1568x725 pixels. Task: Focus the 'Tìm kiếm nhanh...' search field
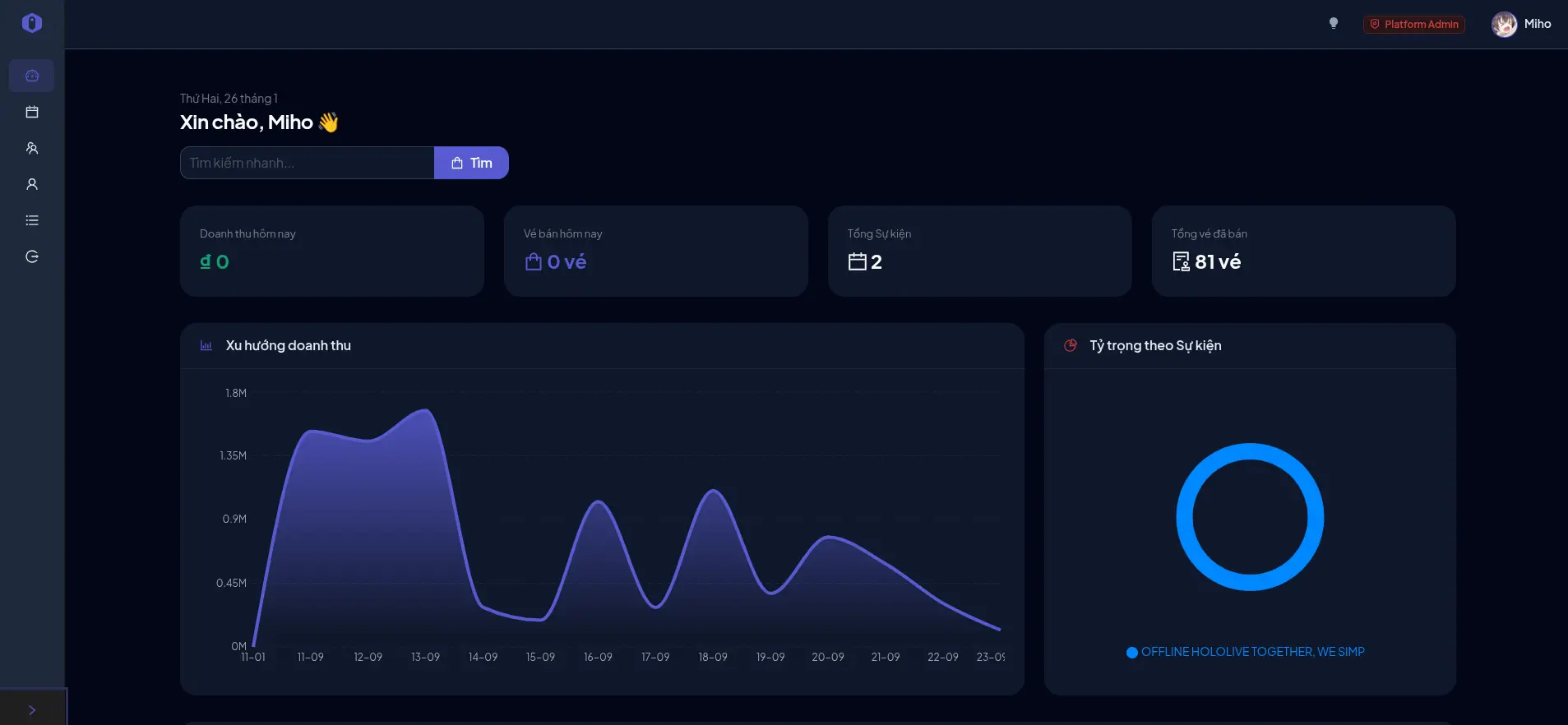point(307,163)
